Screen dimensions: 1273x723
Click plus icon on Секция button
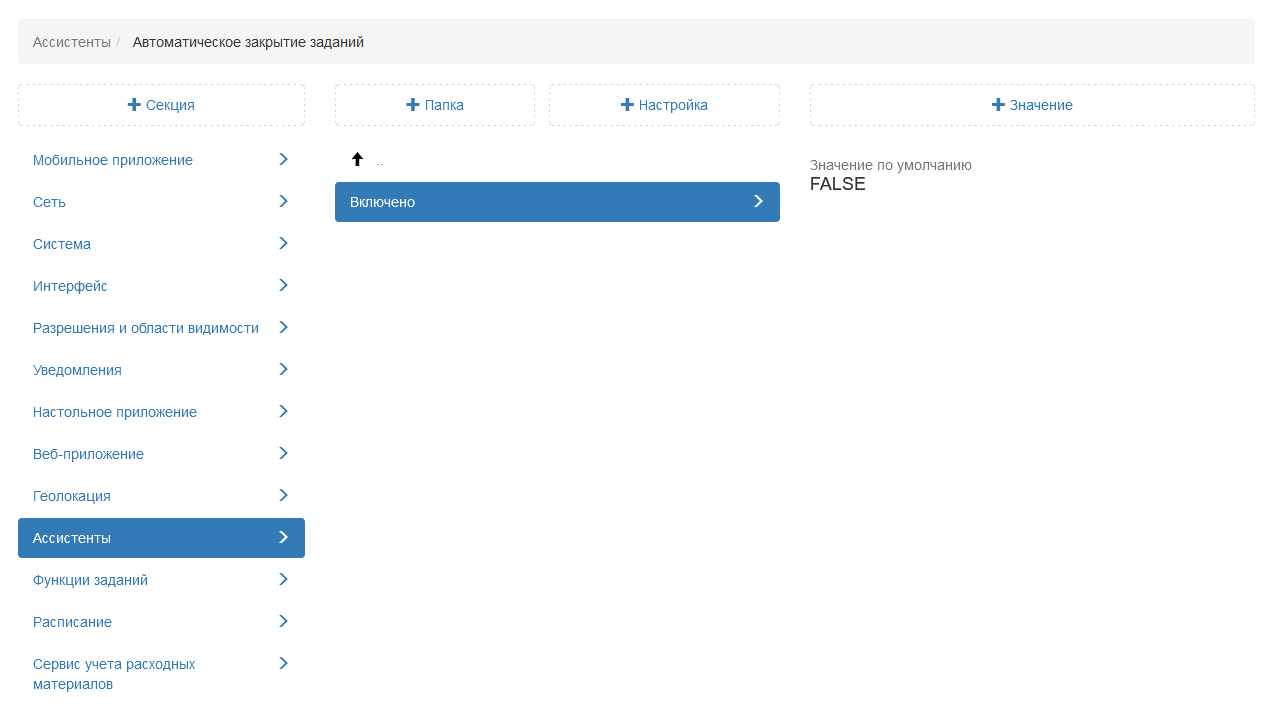(x=134, y=105)
